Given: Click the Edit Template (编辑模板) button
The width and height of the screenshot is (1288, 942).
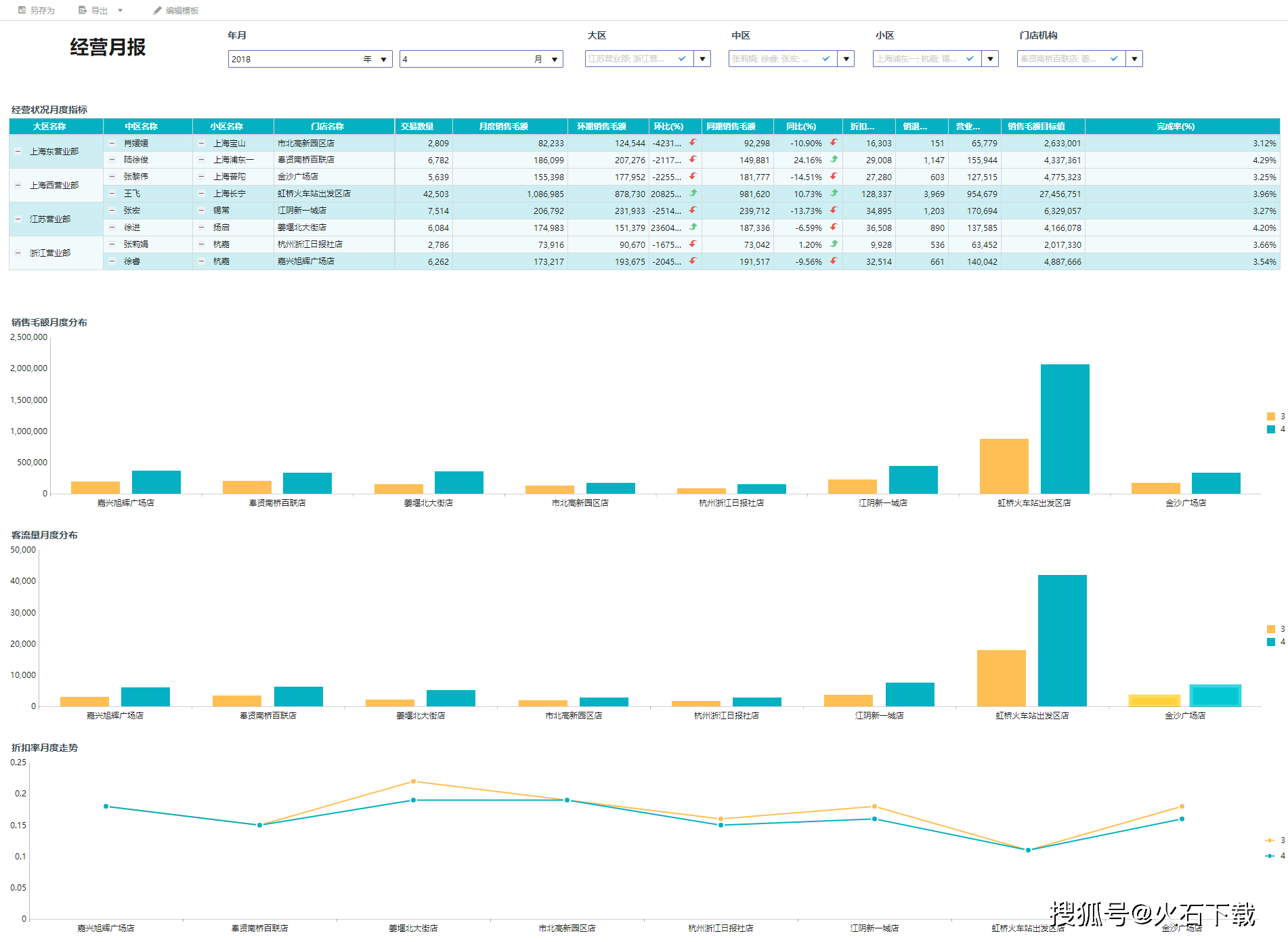Looking at the screenshot, I should pyautogui.click(x=175, y=10).
